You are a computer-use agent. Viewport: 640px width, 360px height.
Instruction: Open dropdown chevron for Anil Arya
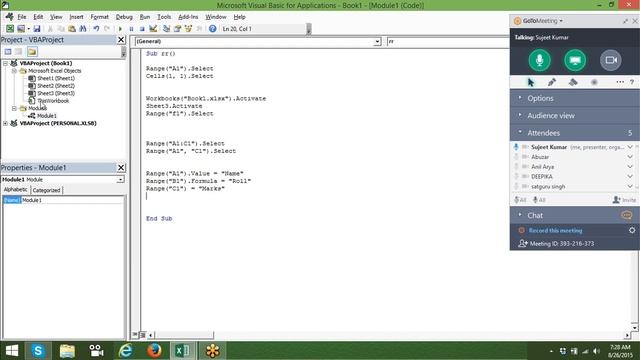(630, 167)
